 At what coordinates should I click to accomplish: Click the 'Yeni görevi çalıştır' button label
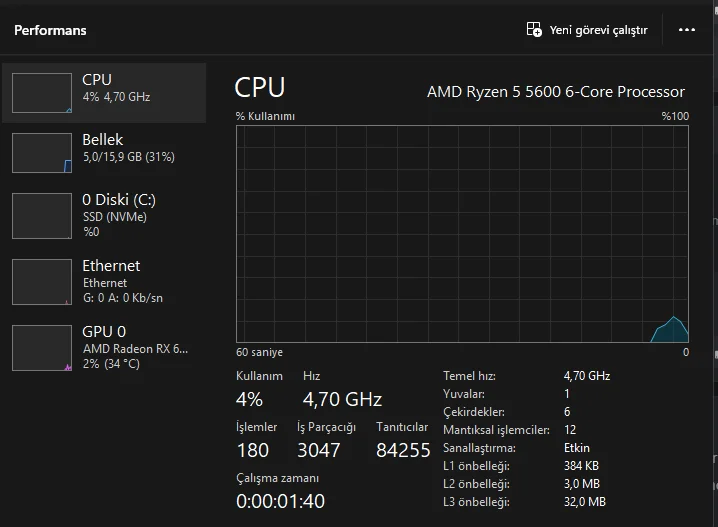click(x=598, y=30)
